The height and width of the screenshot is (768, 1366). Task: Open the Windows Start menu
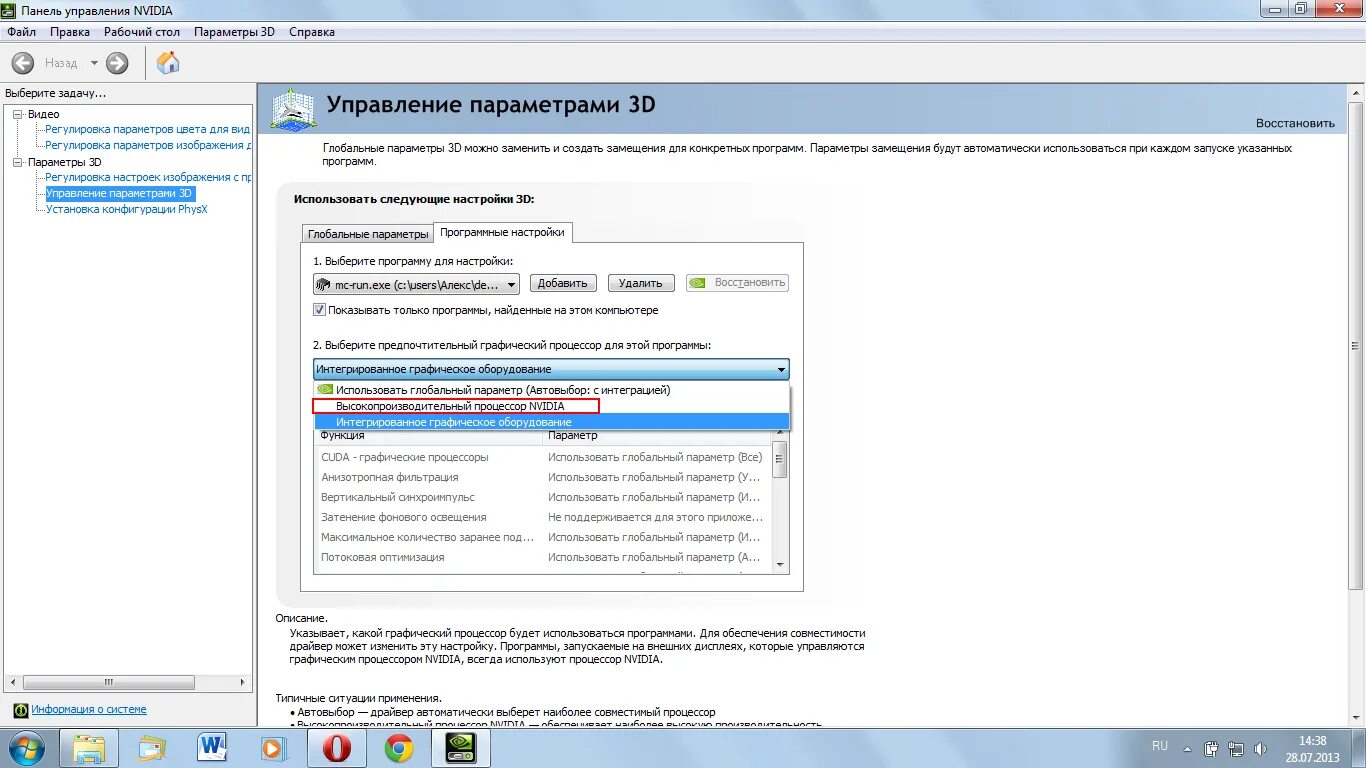click(x=25, y=748)
